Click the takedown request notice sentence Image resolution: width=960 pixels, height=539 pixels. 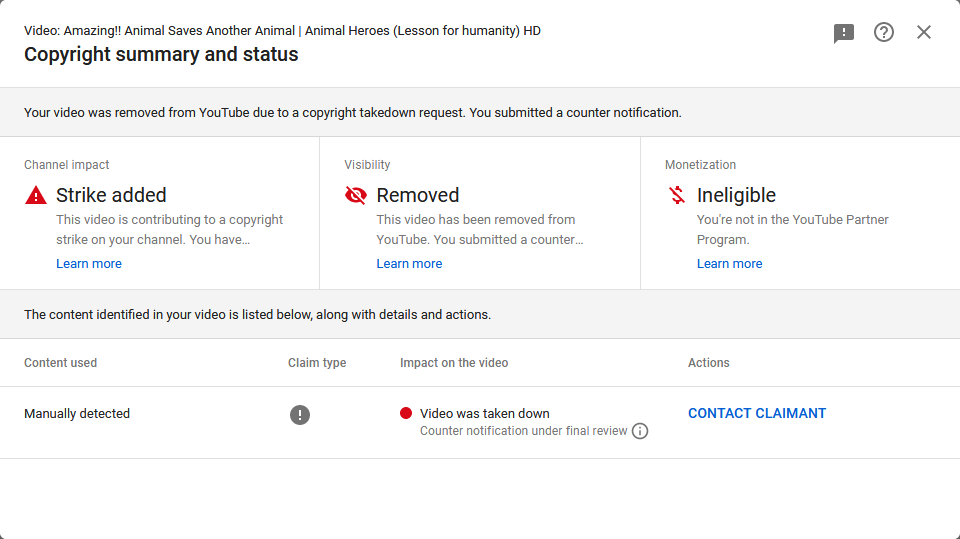pyautogui.click(x=353, y=113)
